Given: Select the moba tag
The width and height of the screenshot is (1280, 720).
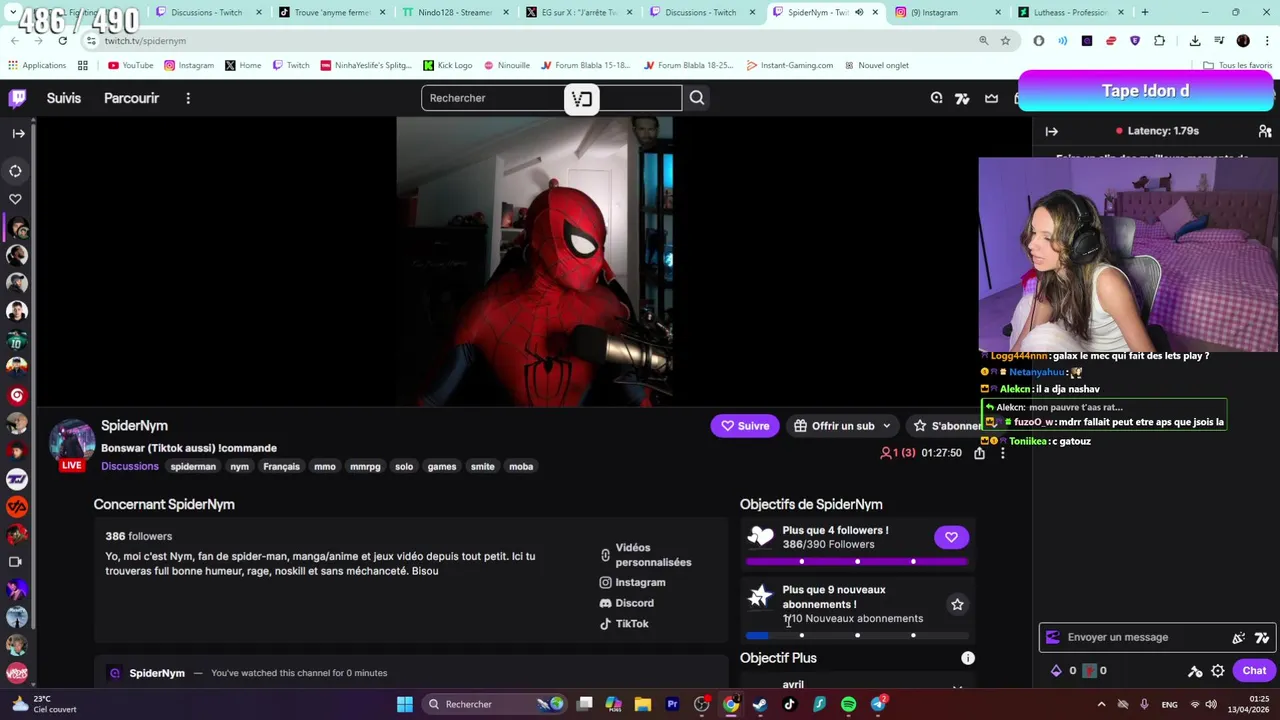Looking at the screenshot, I should [x=521, y=466].
